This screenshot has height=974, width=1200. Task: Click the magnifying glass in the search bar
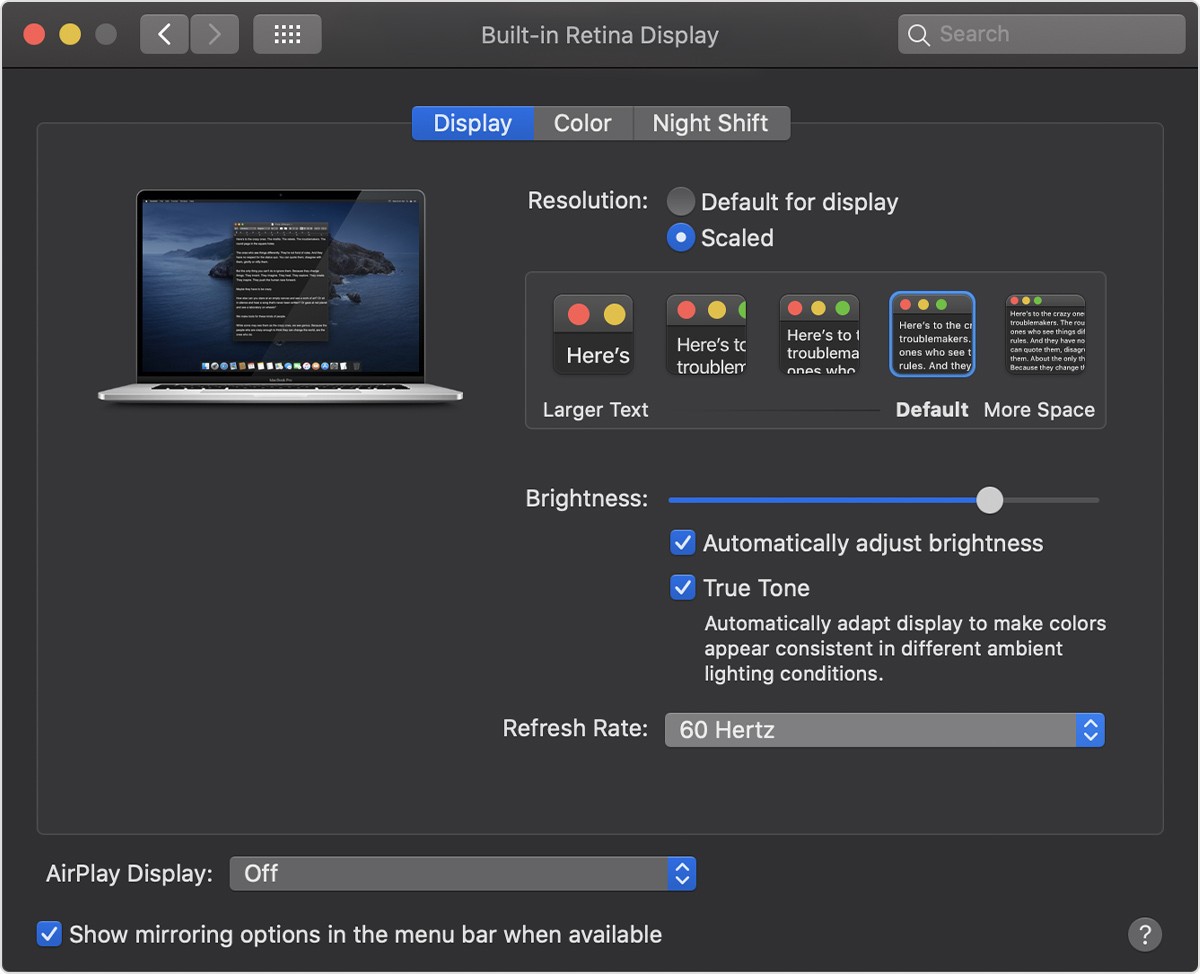[x=918, y=33]
